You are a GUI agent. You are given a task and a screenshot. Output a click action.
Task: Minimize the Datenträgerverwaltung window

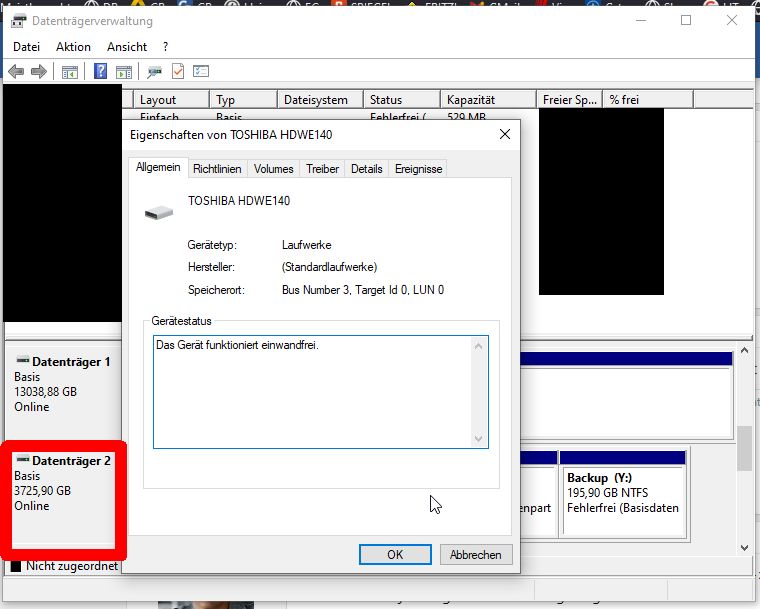click(x=641, y=20)
